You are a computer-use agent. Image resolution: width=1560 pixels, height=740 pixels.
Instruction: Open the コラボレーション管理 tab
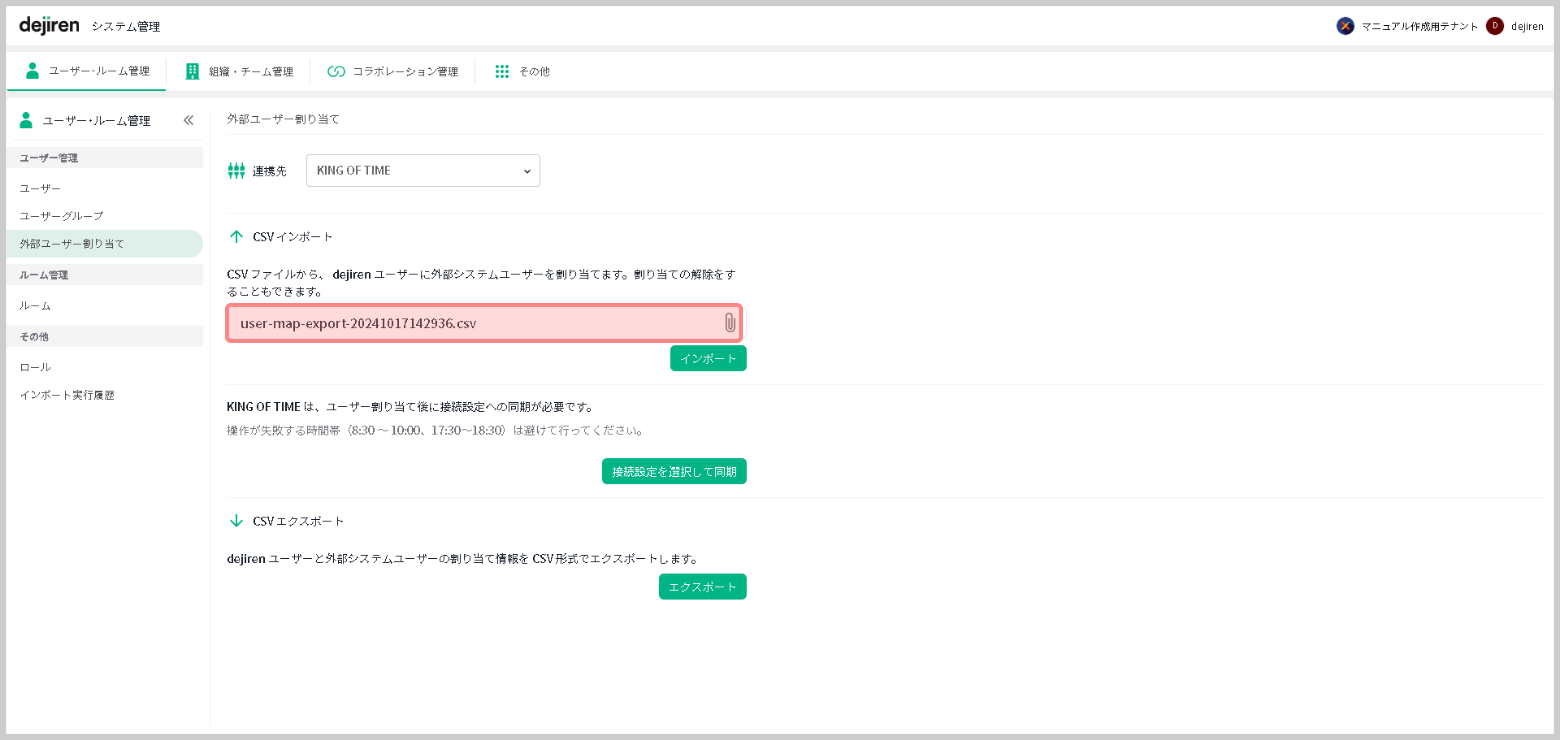(x=393, y=71)
